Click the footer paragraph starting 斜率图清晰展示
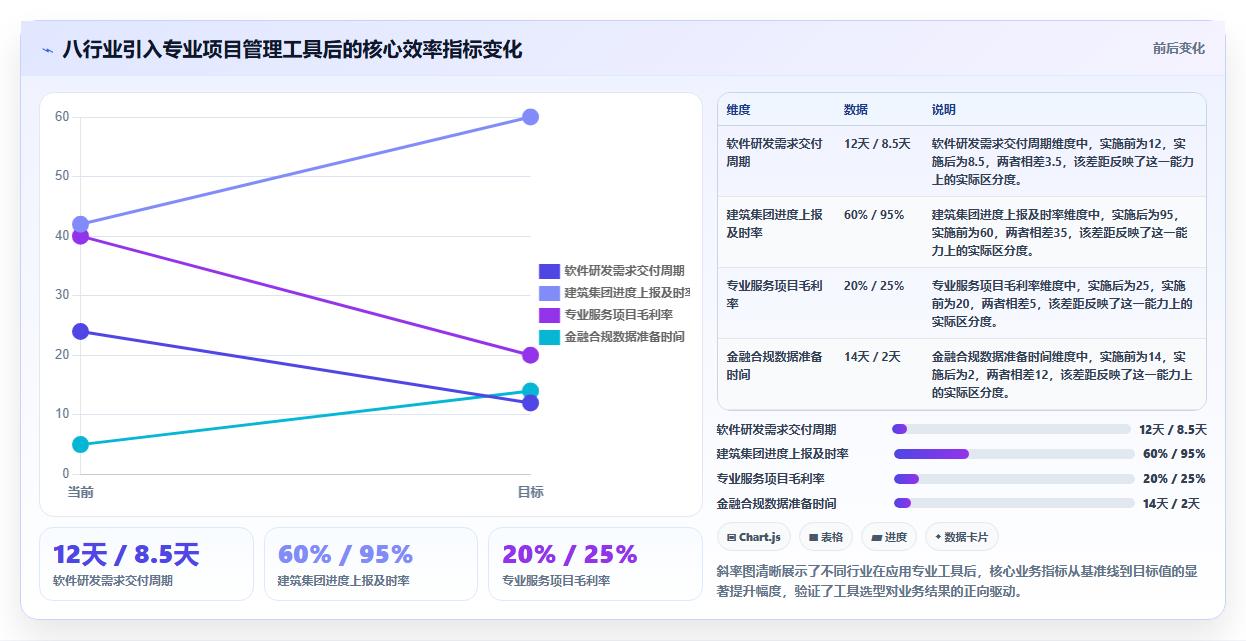Image resolution: width=1246 pixels, height=641 pixels. coord(957,581)
